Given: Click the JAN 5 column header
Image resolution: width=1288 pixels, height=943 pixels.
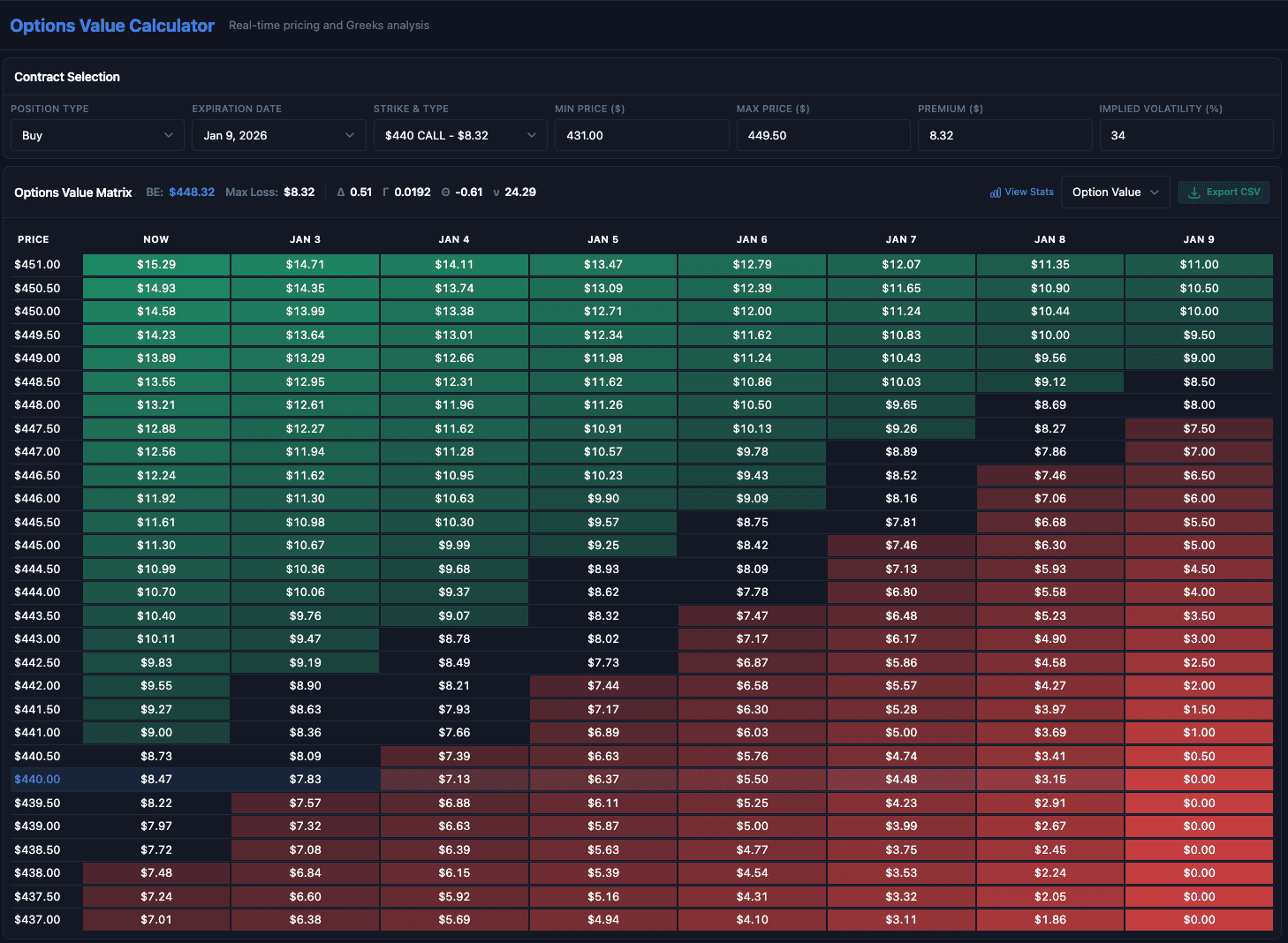Looking at the screenshot, I should pyautogui.click(x=603, y=239).
